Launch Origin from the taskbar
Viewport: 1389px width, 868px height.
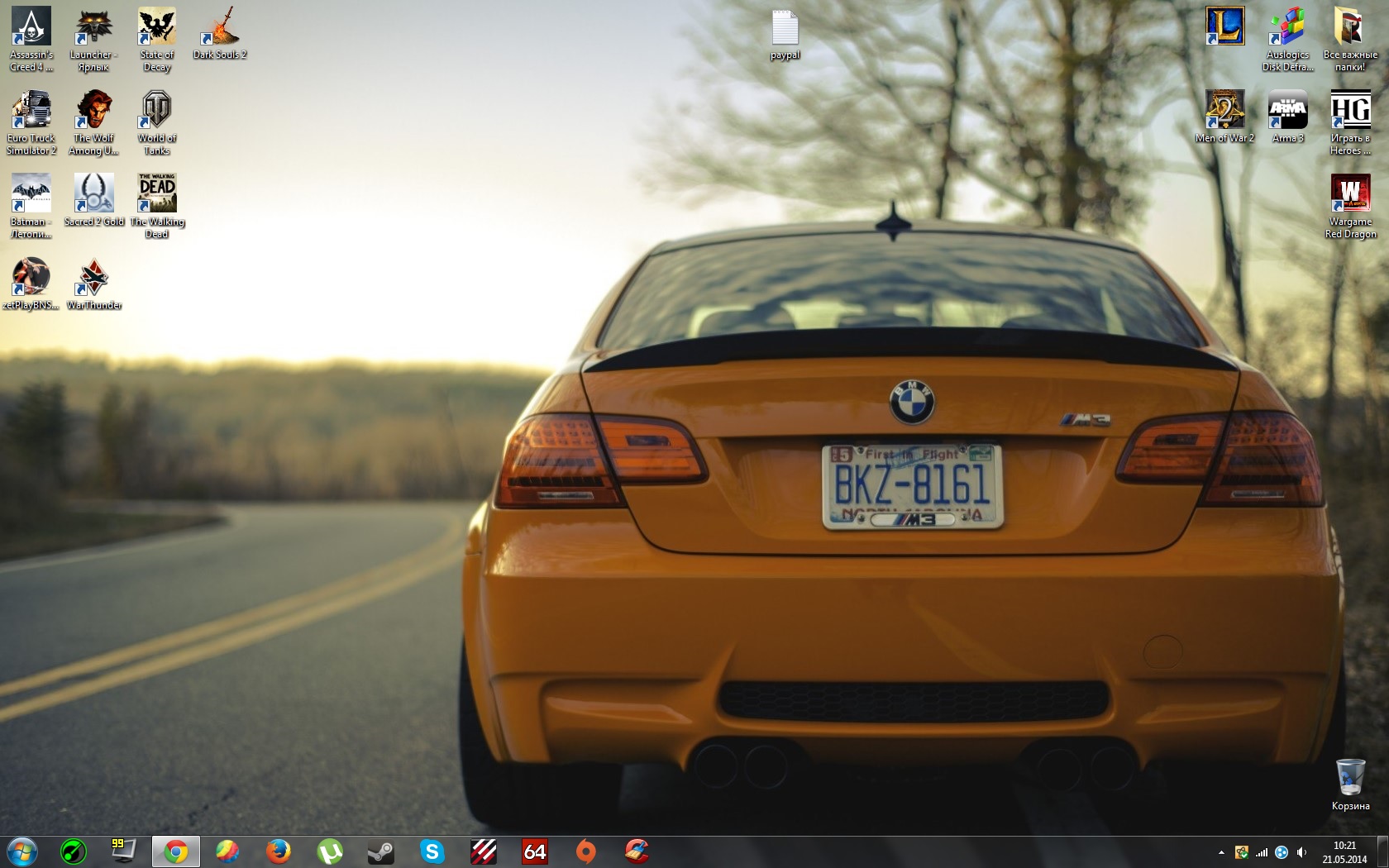[x=586, y=851]
